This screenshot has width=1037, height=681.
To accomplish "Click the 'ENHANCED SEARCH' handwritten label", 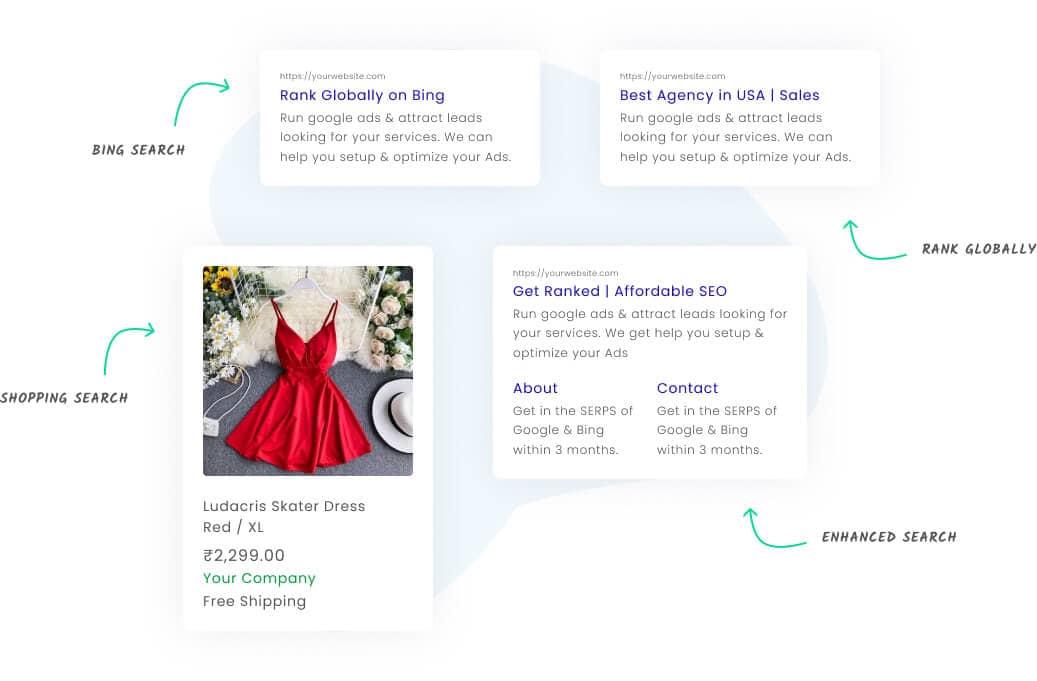I will pos(889,537).
